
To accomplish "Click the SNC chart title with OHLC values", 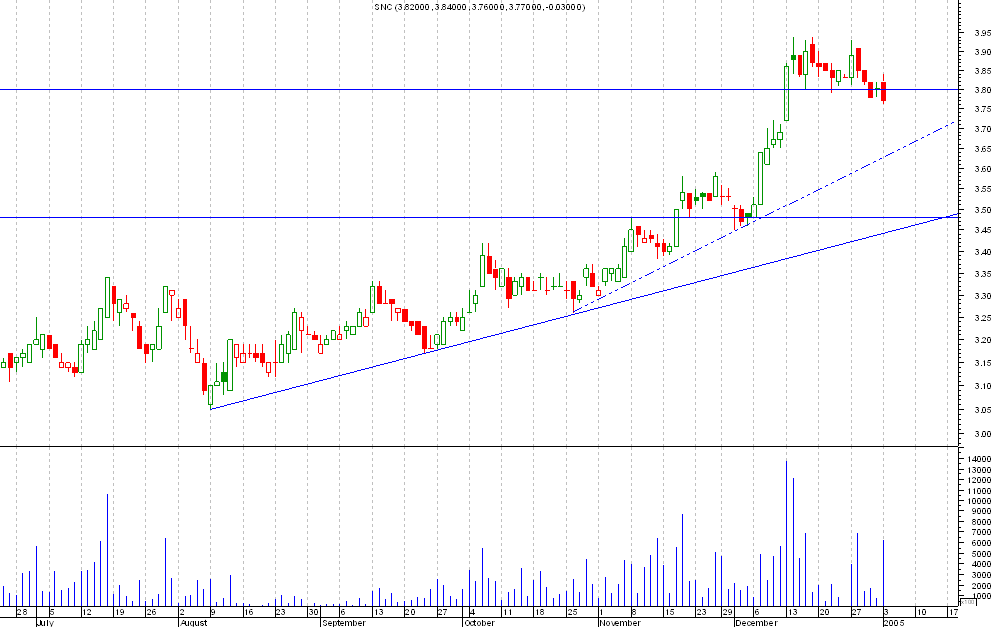I will pos(481,7).
